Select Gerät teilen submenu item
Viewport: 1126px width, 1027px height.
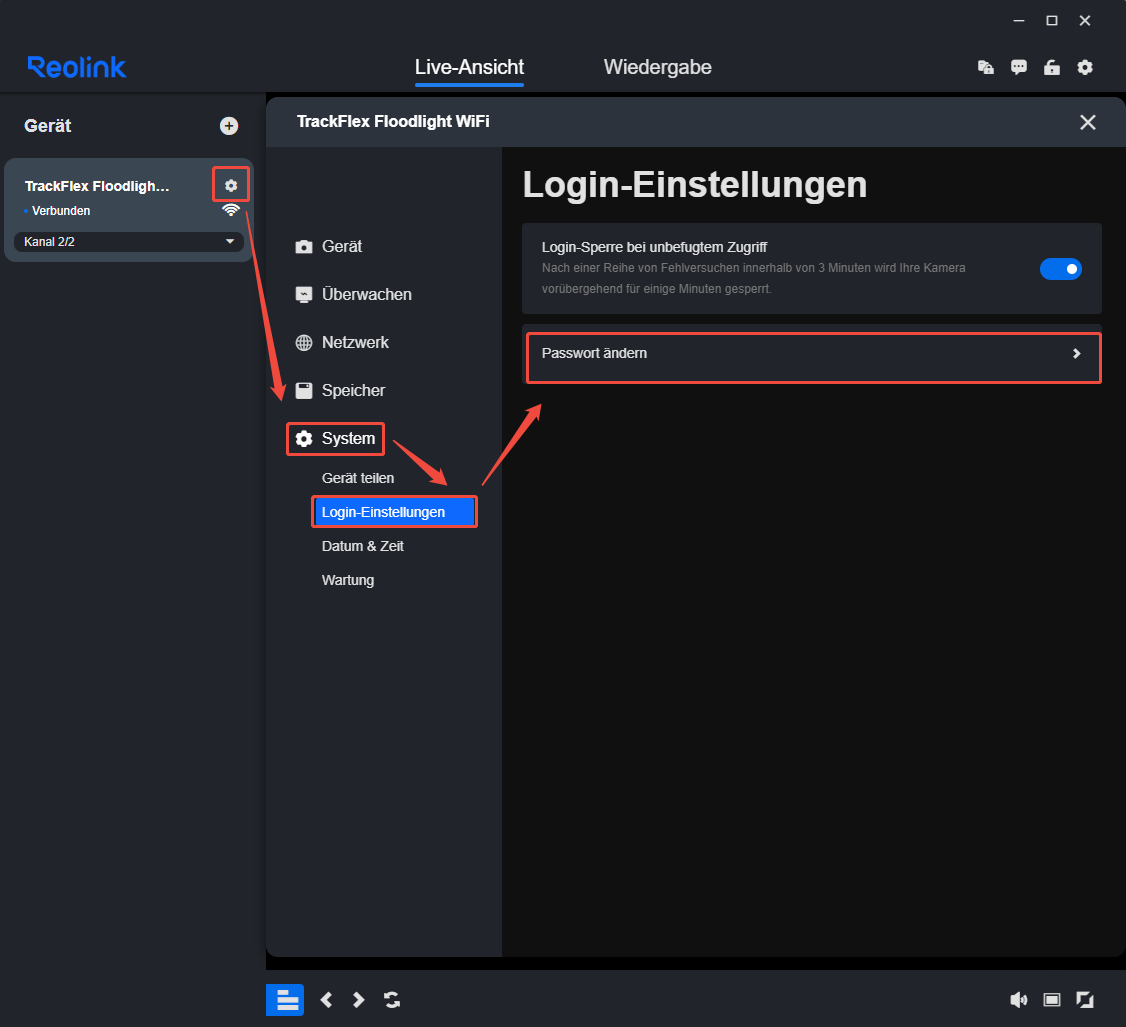point(358,478)
